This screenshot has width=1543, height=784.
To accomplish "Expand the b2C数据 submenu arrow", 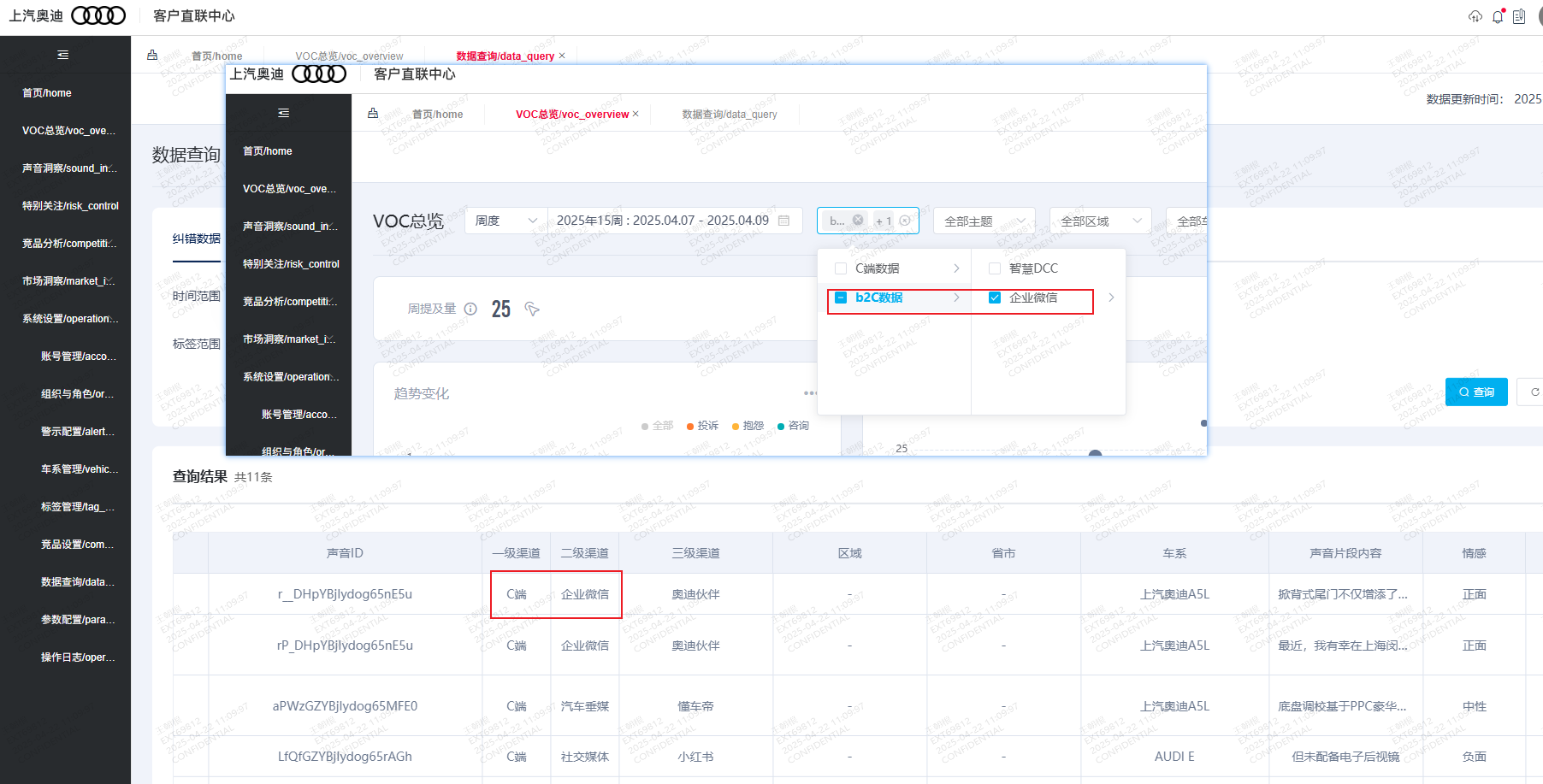I will pyautogui.click(x=956, y=298).
